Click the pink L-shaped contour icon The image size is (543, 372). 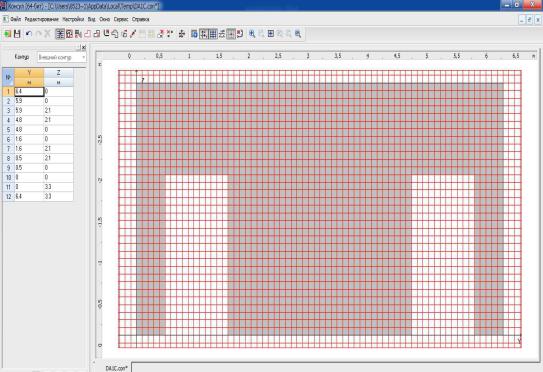point(88,34)
